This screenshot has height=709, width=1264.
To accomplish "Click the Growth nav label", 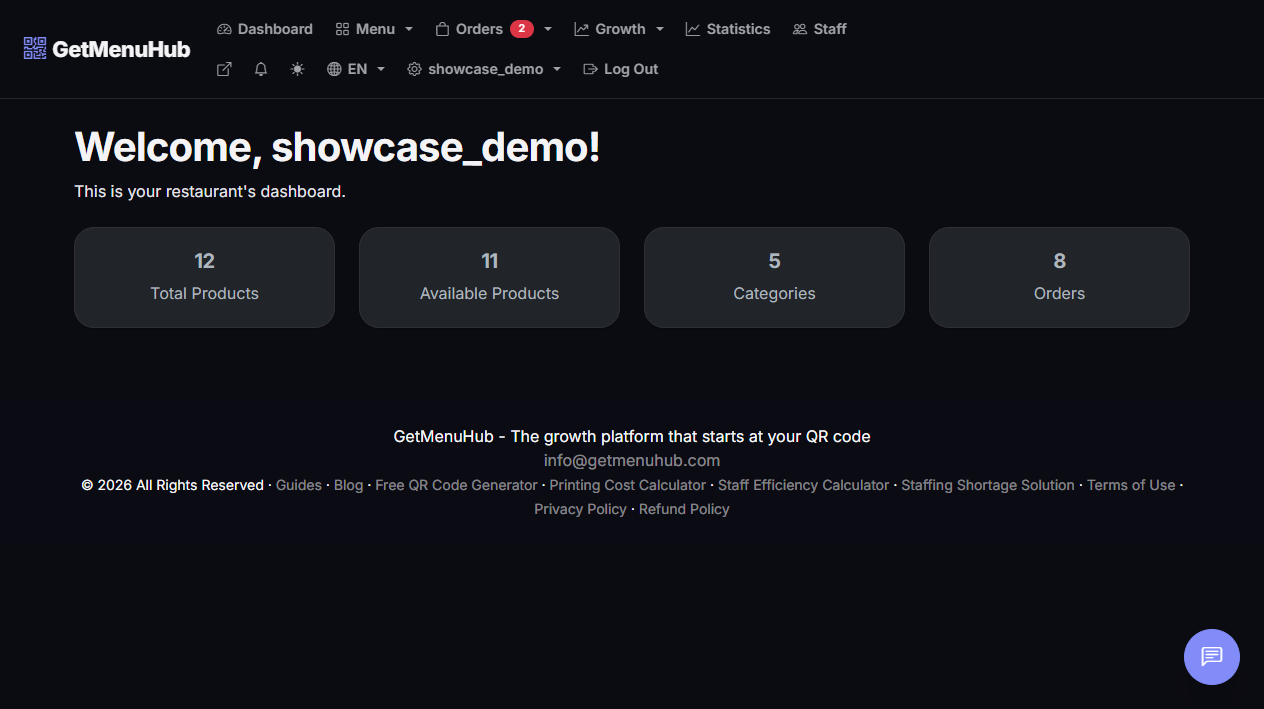I will click(x=620, y=29).
